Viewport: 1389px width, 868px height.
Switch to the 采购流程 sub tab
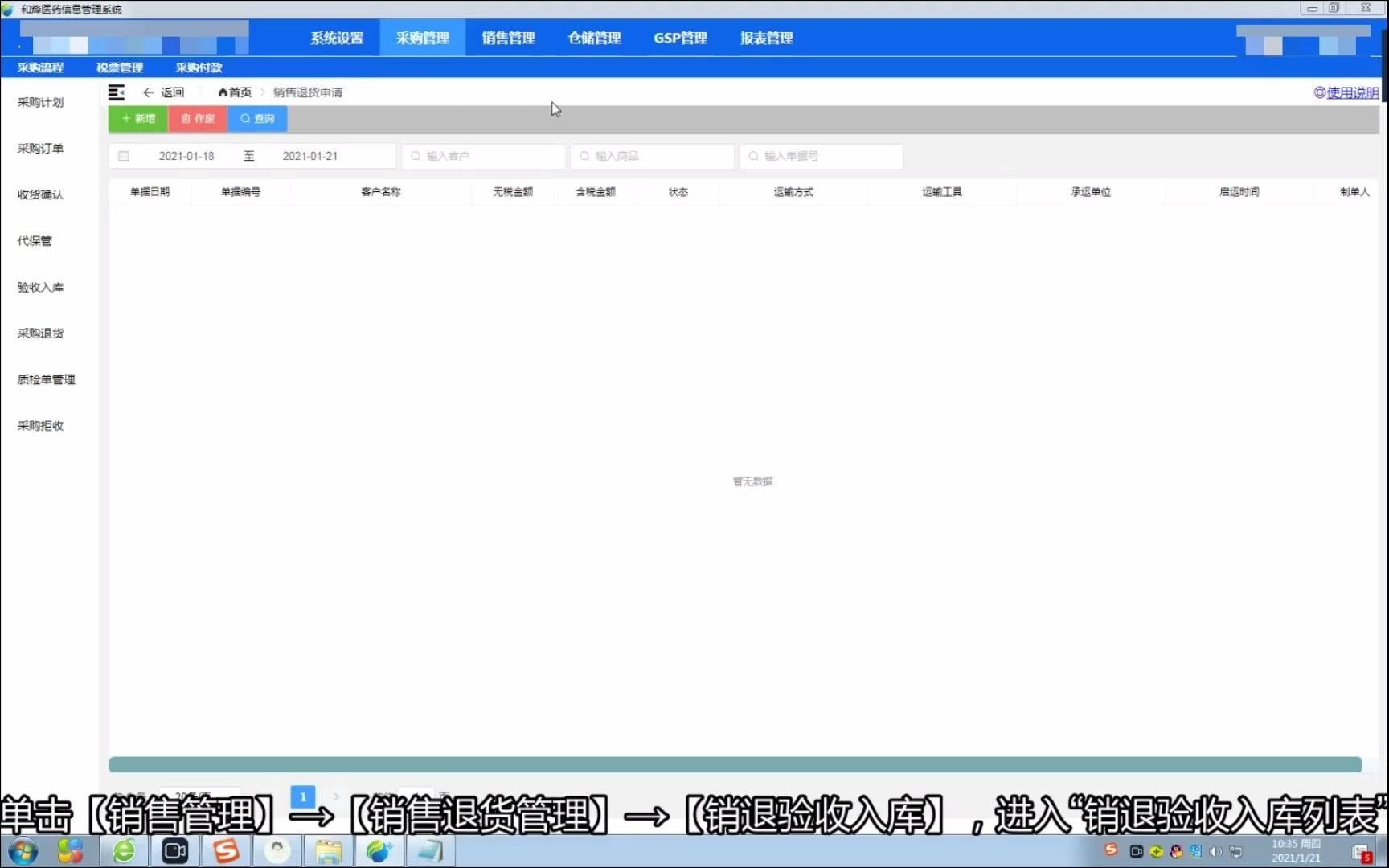click(40, 68)
